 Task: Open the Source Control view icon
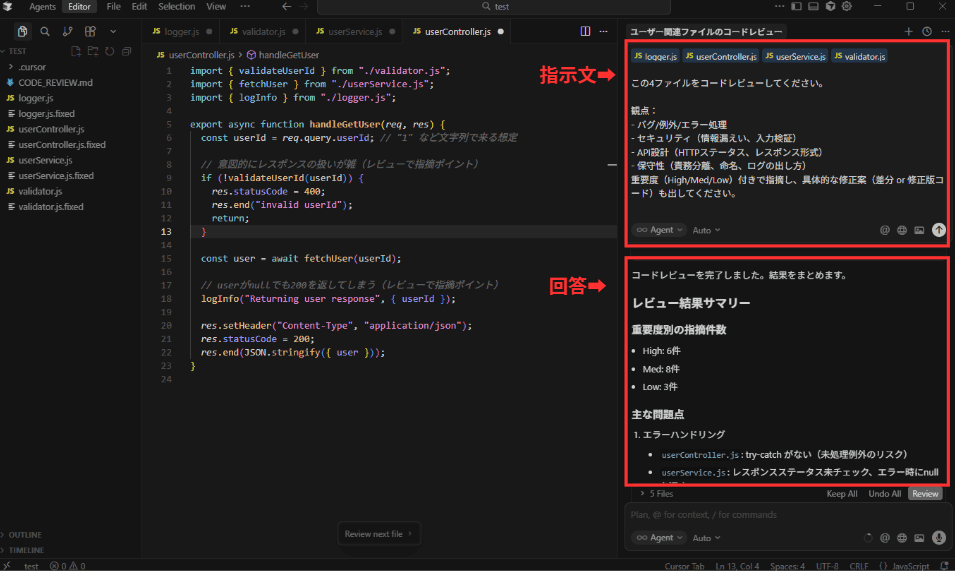point(68,32)
